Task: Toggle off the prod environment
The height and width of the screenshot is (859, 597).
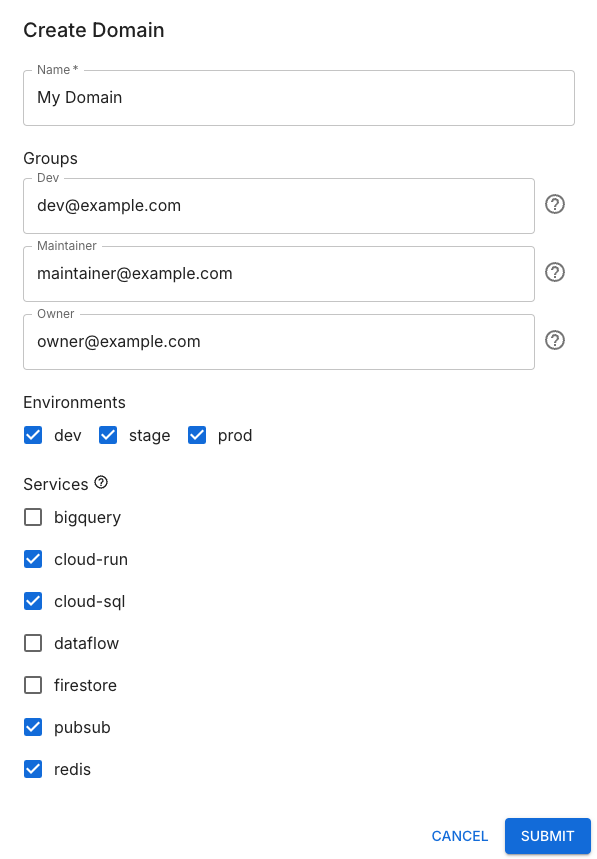Action: click(196, 435)
